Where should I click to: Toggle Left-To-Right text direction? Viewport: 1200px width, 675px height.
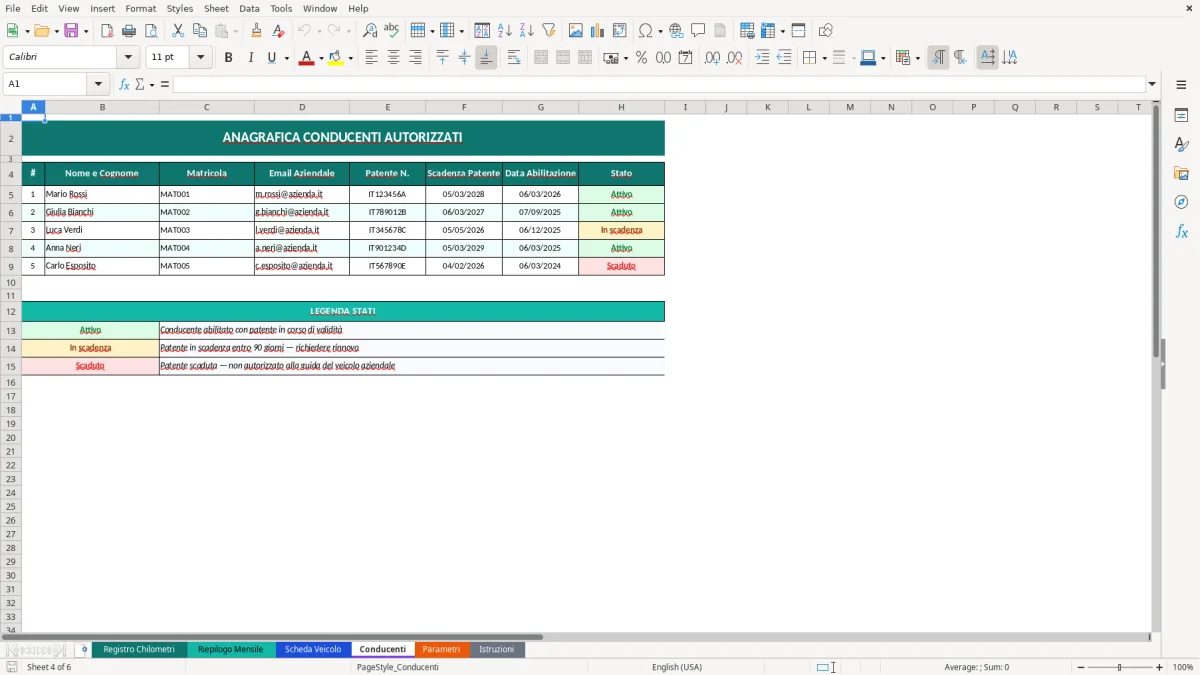tap(938, 58)
